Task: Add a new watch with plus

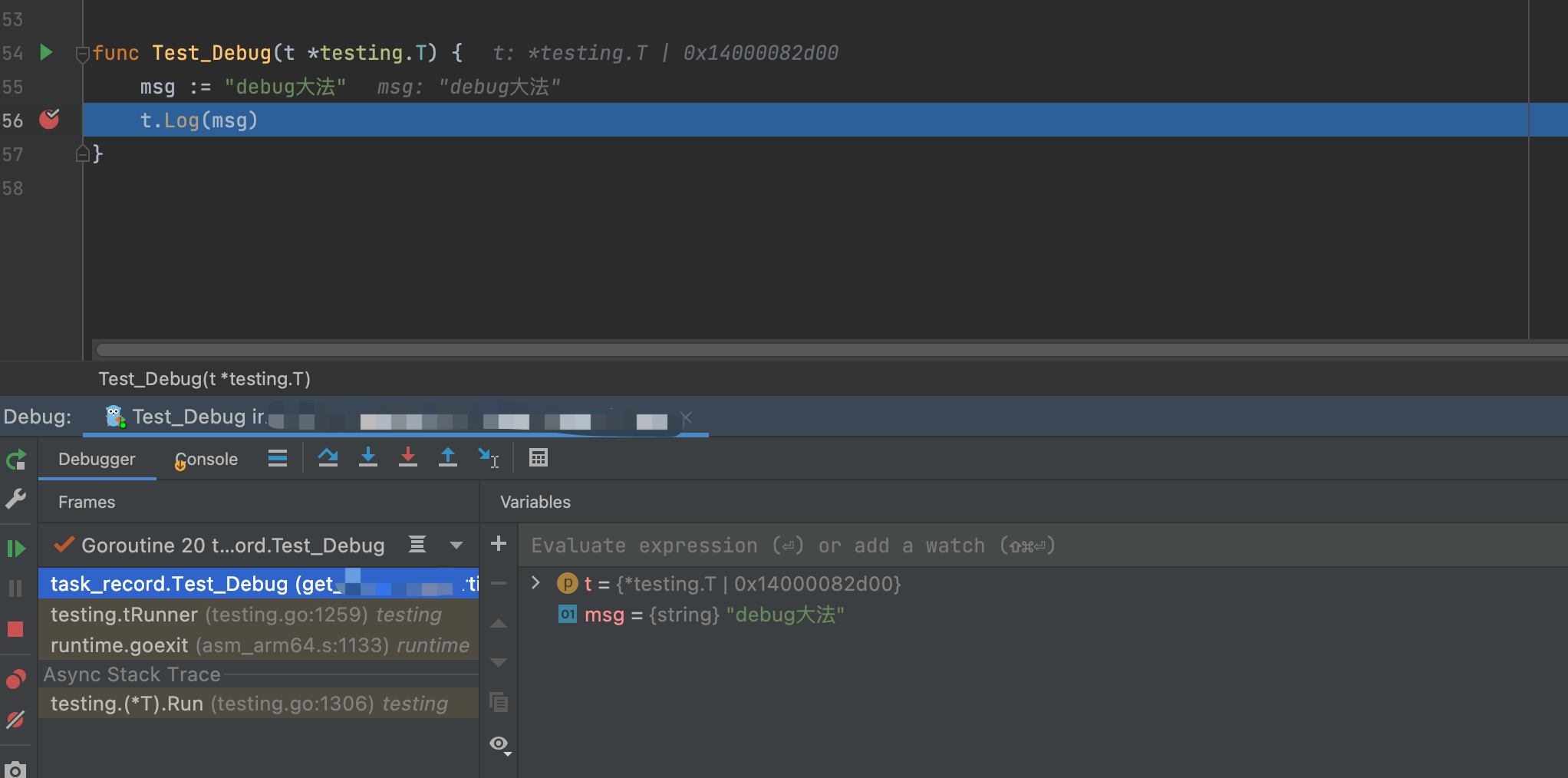Action: coord(499,544)
